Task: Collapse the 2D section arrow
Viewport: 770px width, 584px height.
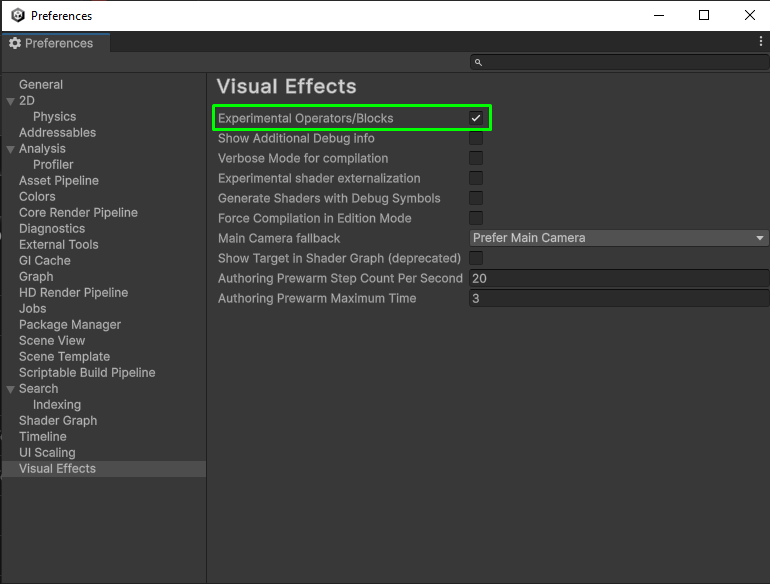Action: pos(10,101)
